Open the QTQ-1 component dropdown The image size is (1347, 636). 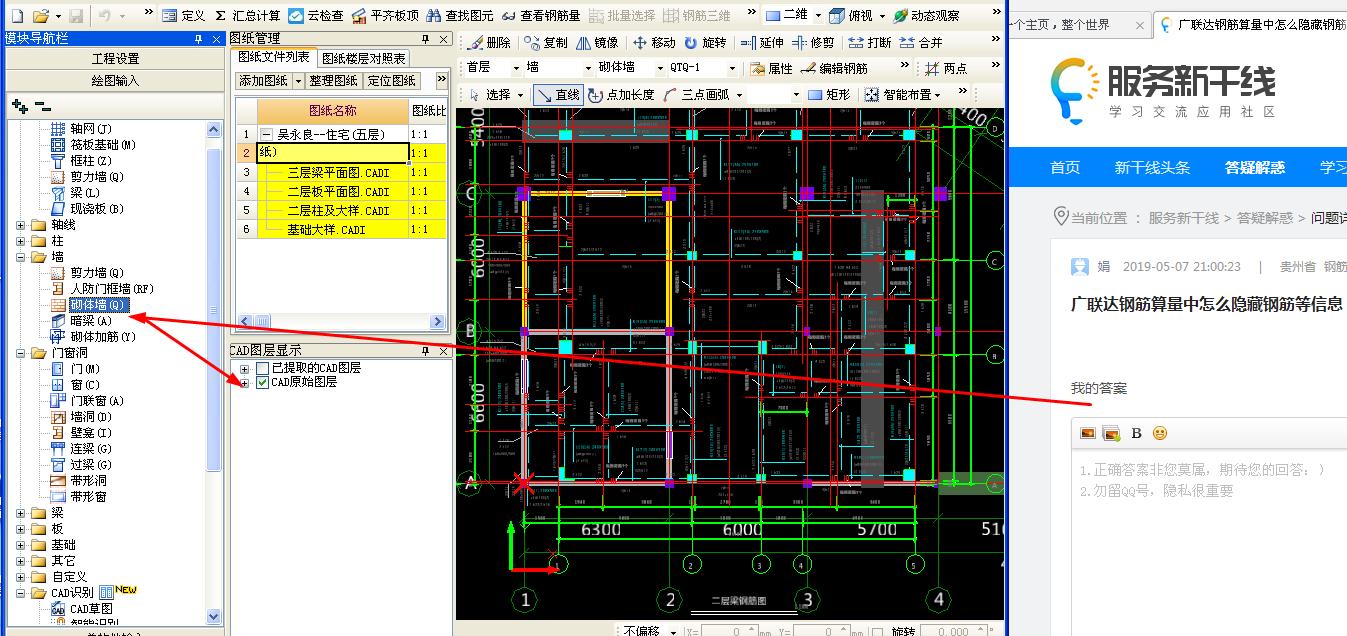pos(732,68)
